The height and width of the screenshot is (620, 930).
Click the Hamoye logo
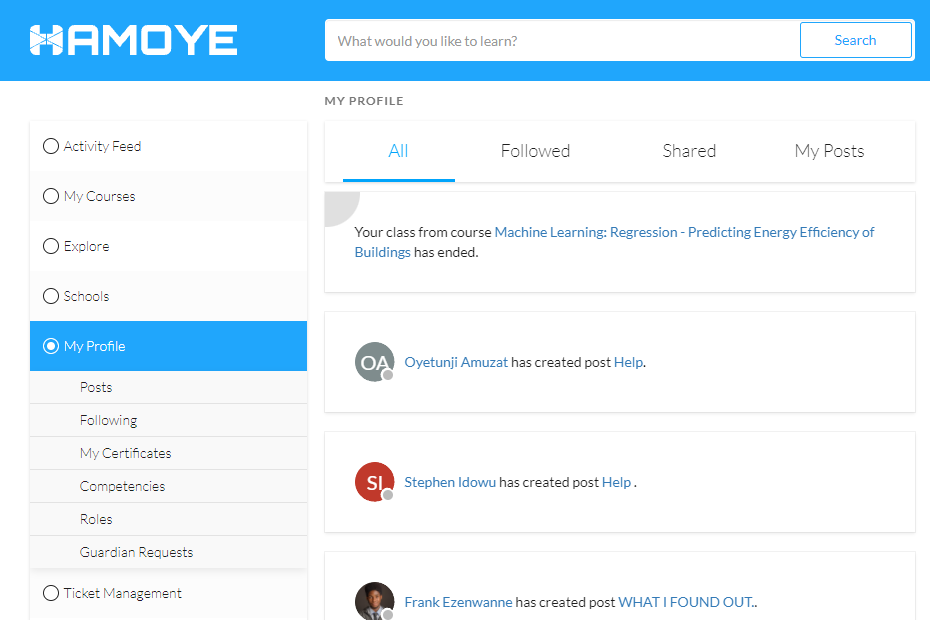click(x=133, y=40)
